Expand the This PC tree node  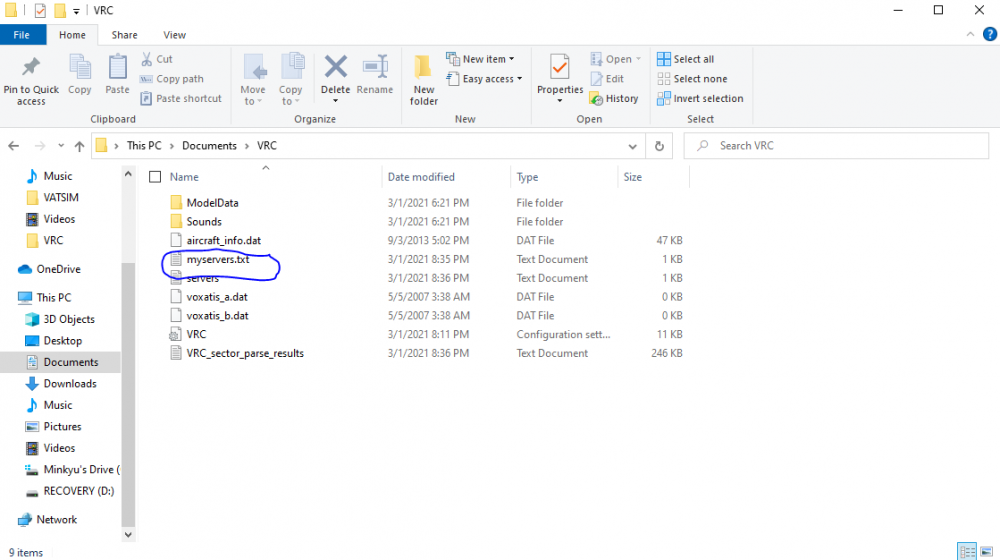(x=10, y=298)
